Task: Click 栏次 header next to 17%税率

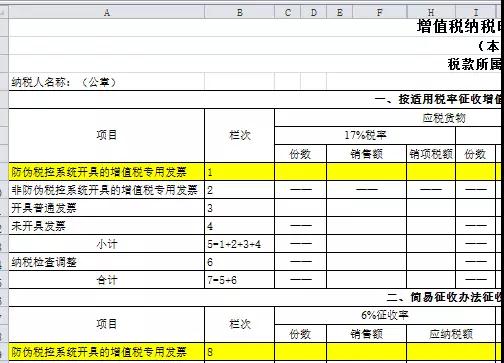Action: coord(239,135)
